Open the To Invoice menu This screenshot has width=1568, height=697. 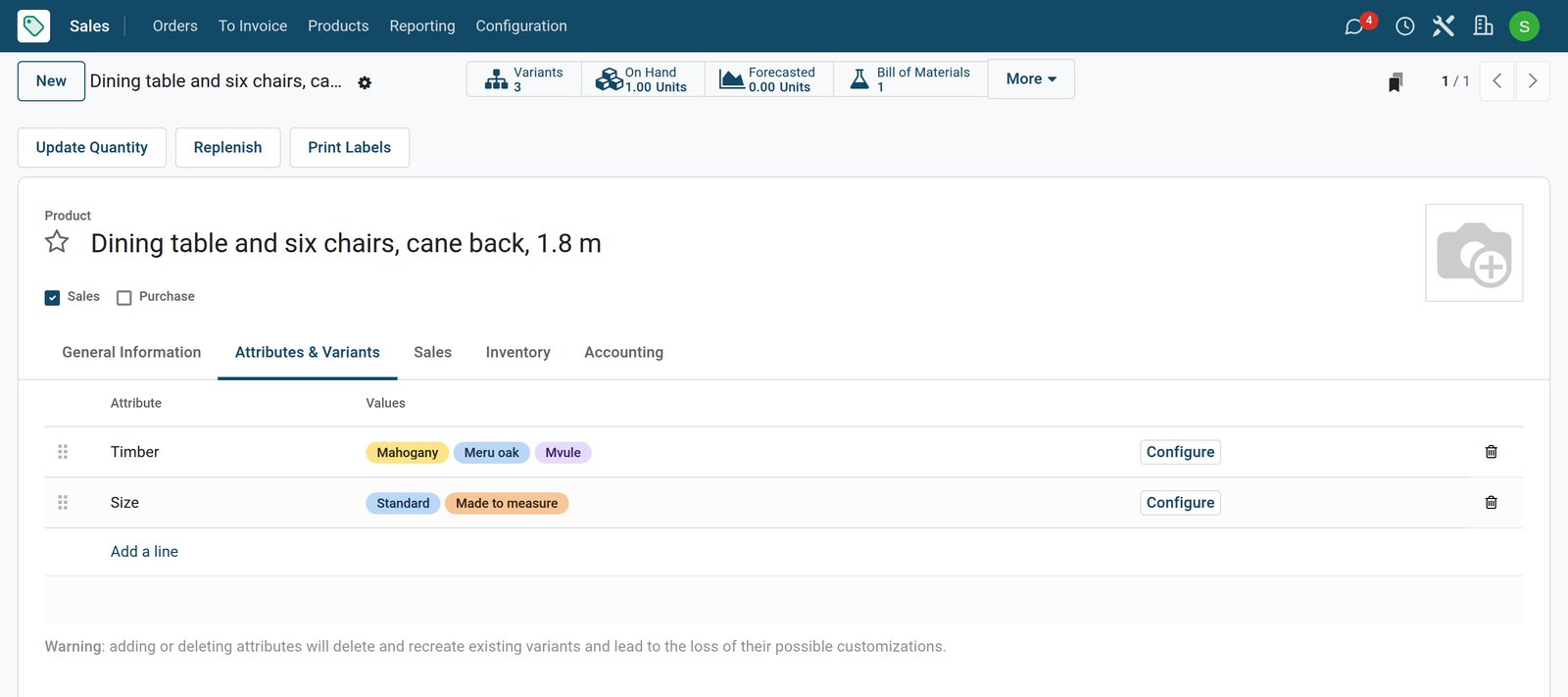(253, 26)
